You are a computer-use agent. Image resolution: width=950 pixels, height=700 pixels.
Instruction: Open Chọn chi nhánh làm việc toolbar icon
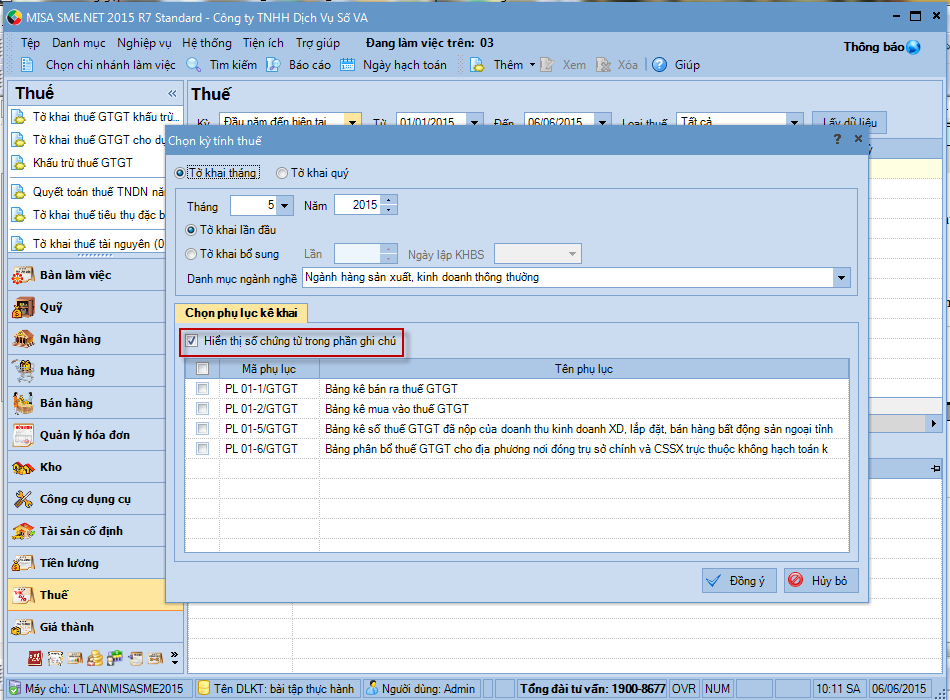point(27,65)
